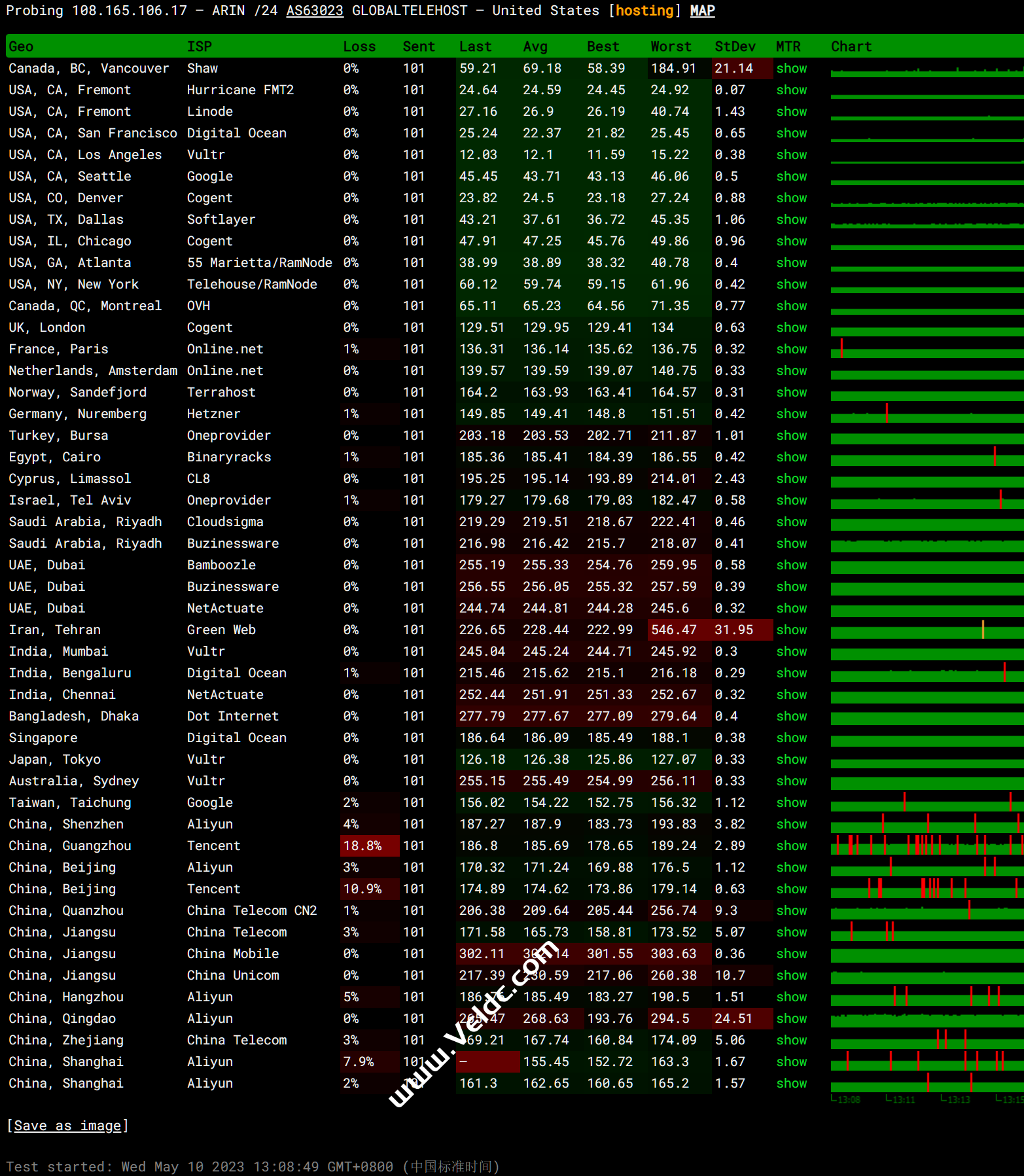
Task: Open the MAP link
Action: click(702, 10)
